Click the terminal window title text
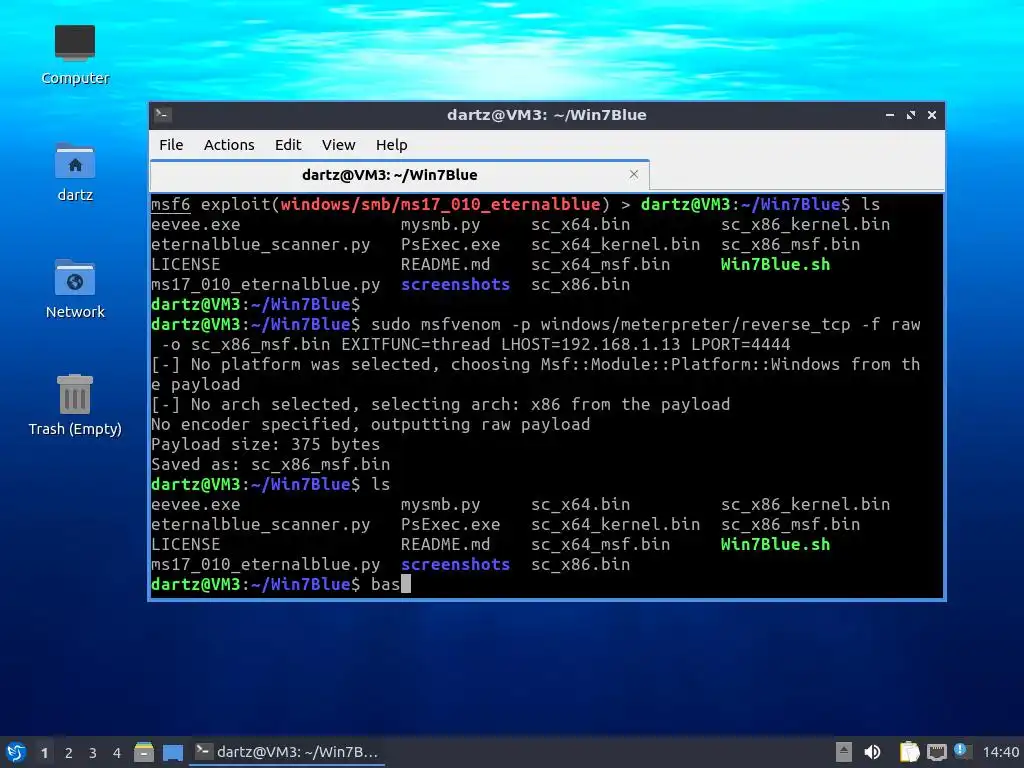This screenshot has width=1024, height=768. tap(547, 115)
